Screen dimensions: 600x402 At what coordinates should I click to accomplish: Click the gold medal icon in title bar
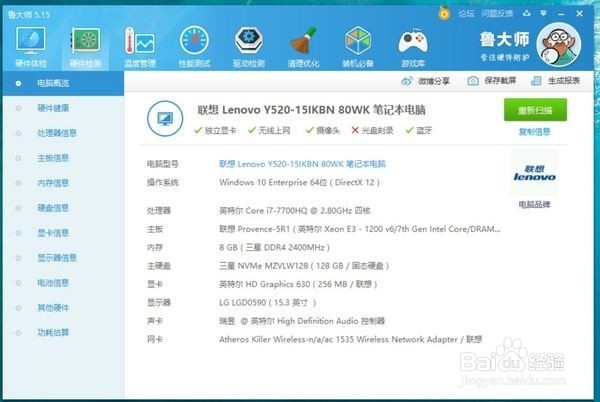[444, 13]
